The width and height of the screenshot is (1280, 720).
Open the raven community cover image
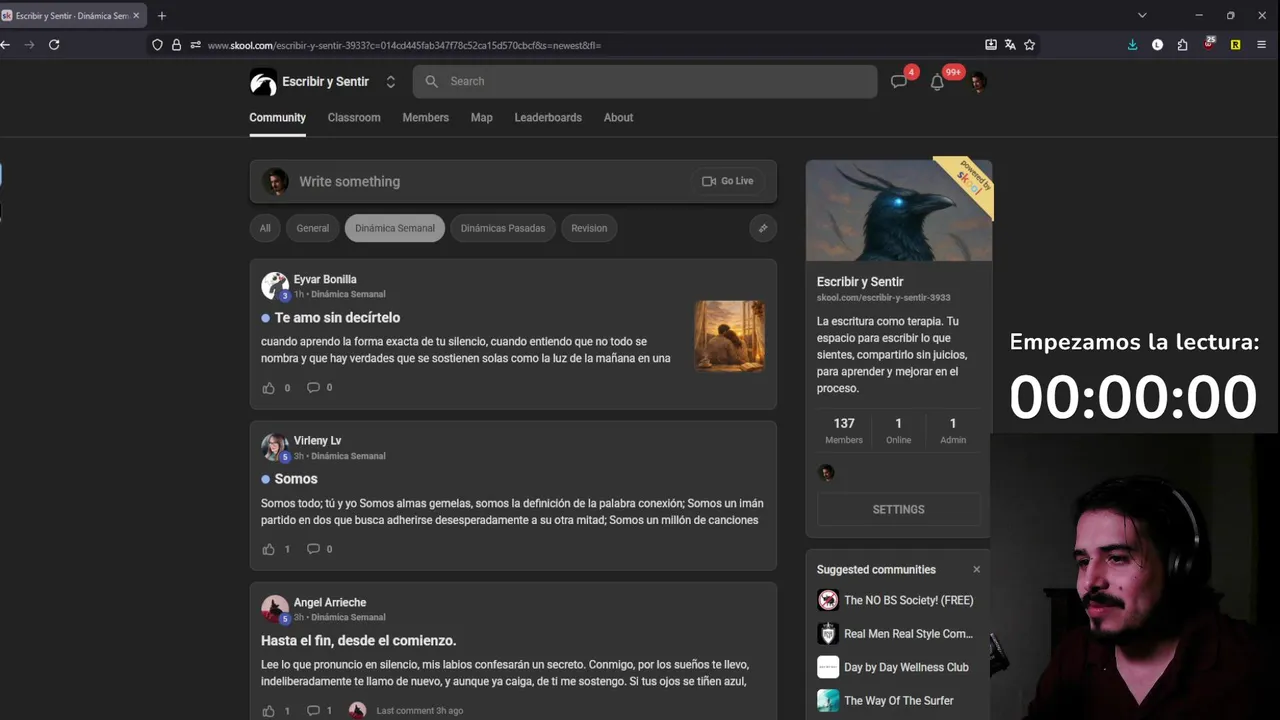(x=899, y=210)
